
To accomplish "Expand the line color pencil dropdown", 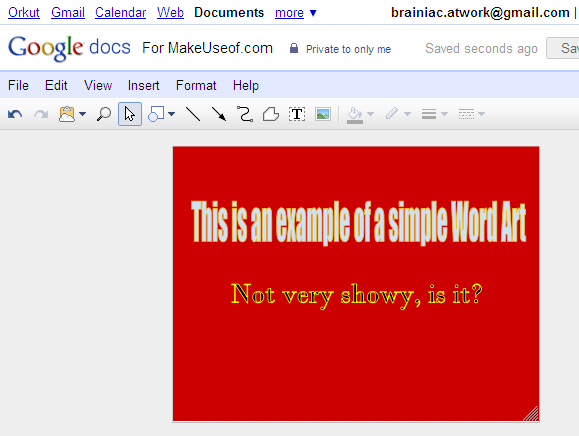I will pyautogui.click(x=407, y=114).
